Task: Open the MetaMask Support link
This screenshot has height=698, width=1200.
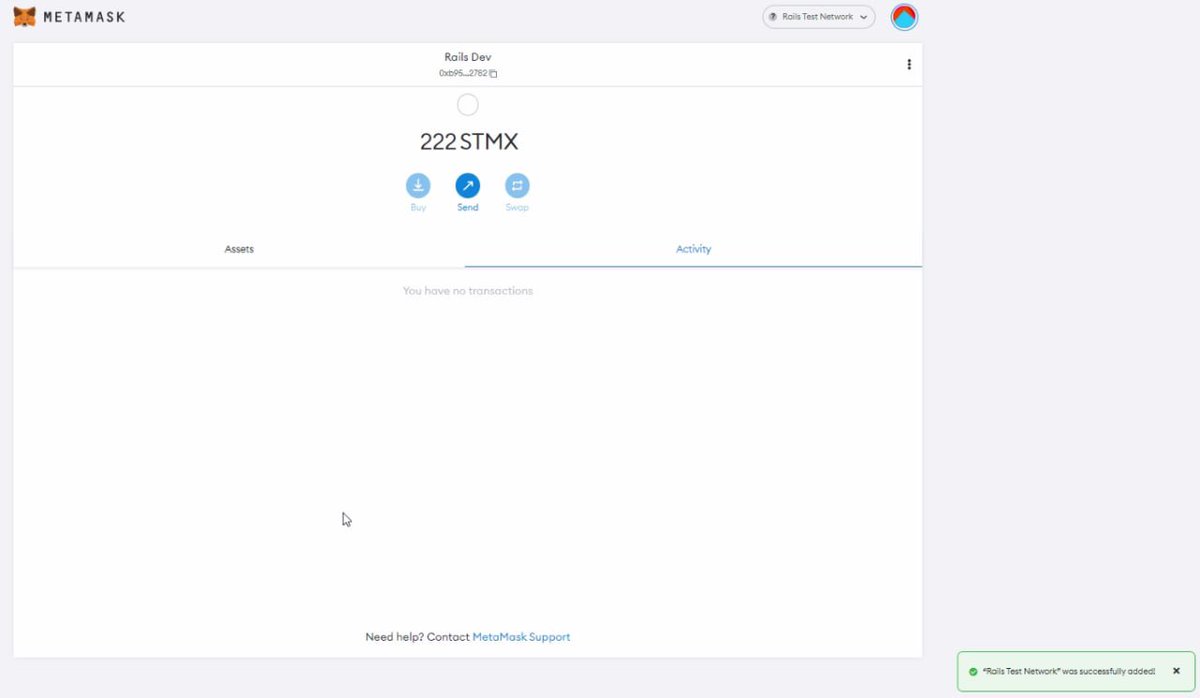Action: (521, 637)
